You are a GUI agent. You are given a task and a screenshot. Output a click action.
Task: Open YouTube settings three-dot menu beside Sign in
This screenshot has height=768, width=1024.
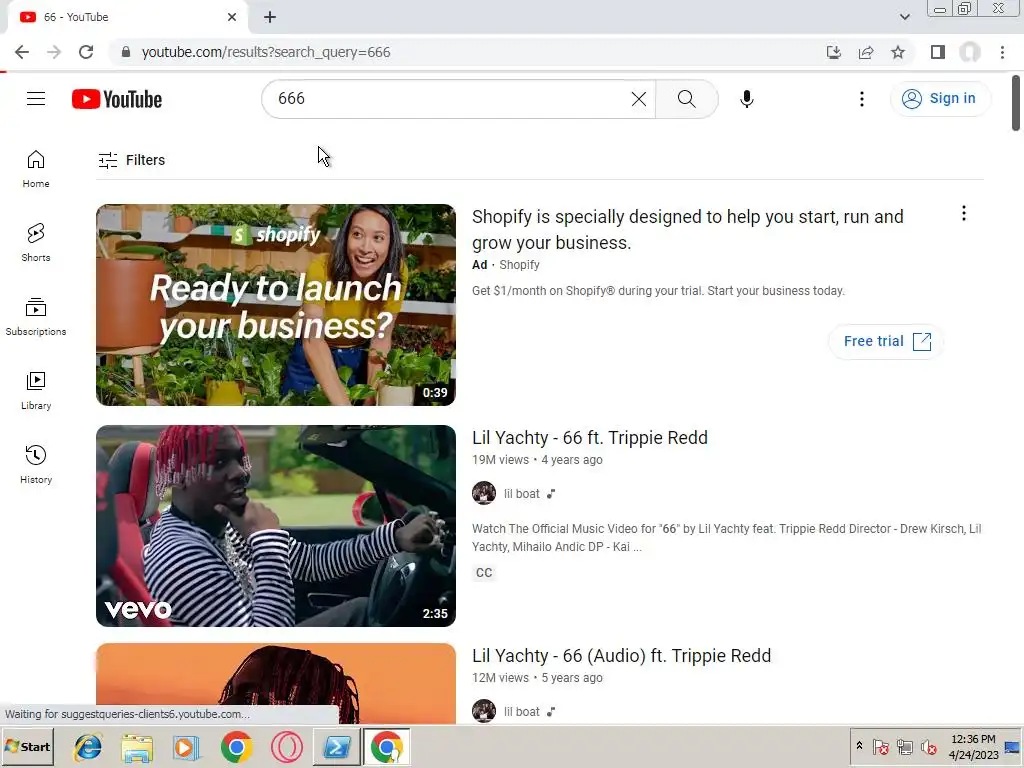coord(861,99)
